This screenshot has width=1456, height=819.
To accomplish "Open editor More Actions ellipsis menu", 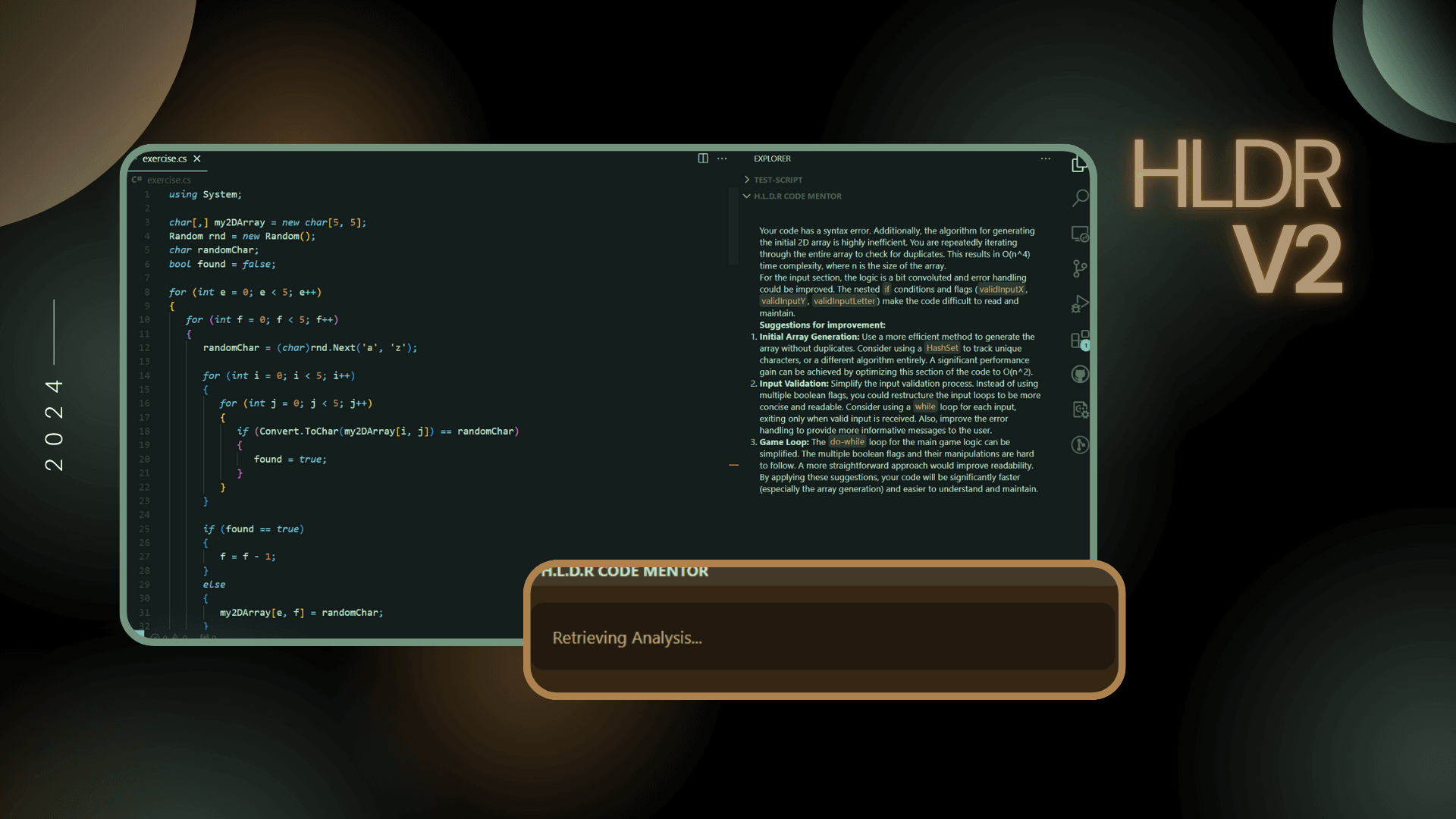I will tap(722, 158).
